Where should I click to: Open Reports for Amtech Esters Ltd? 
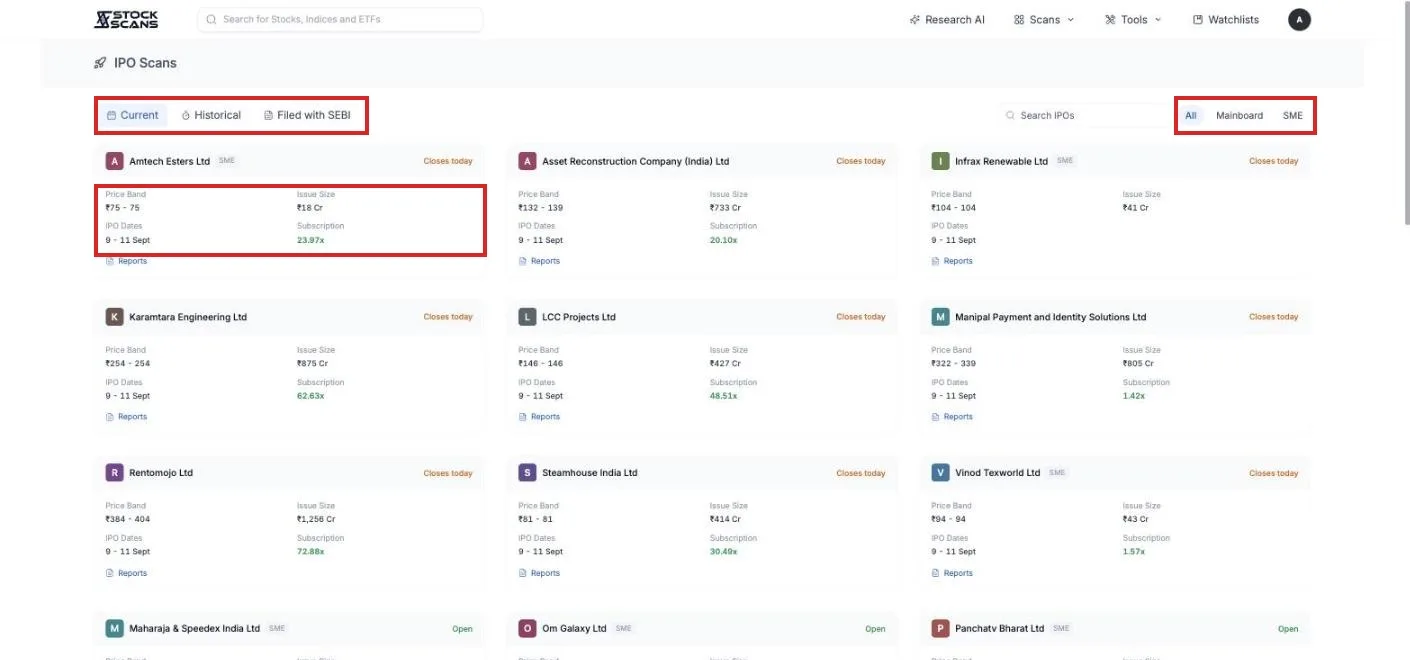coord(126,261)
